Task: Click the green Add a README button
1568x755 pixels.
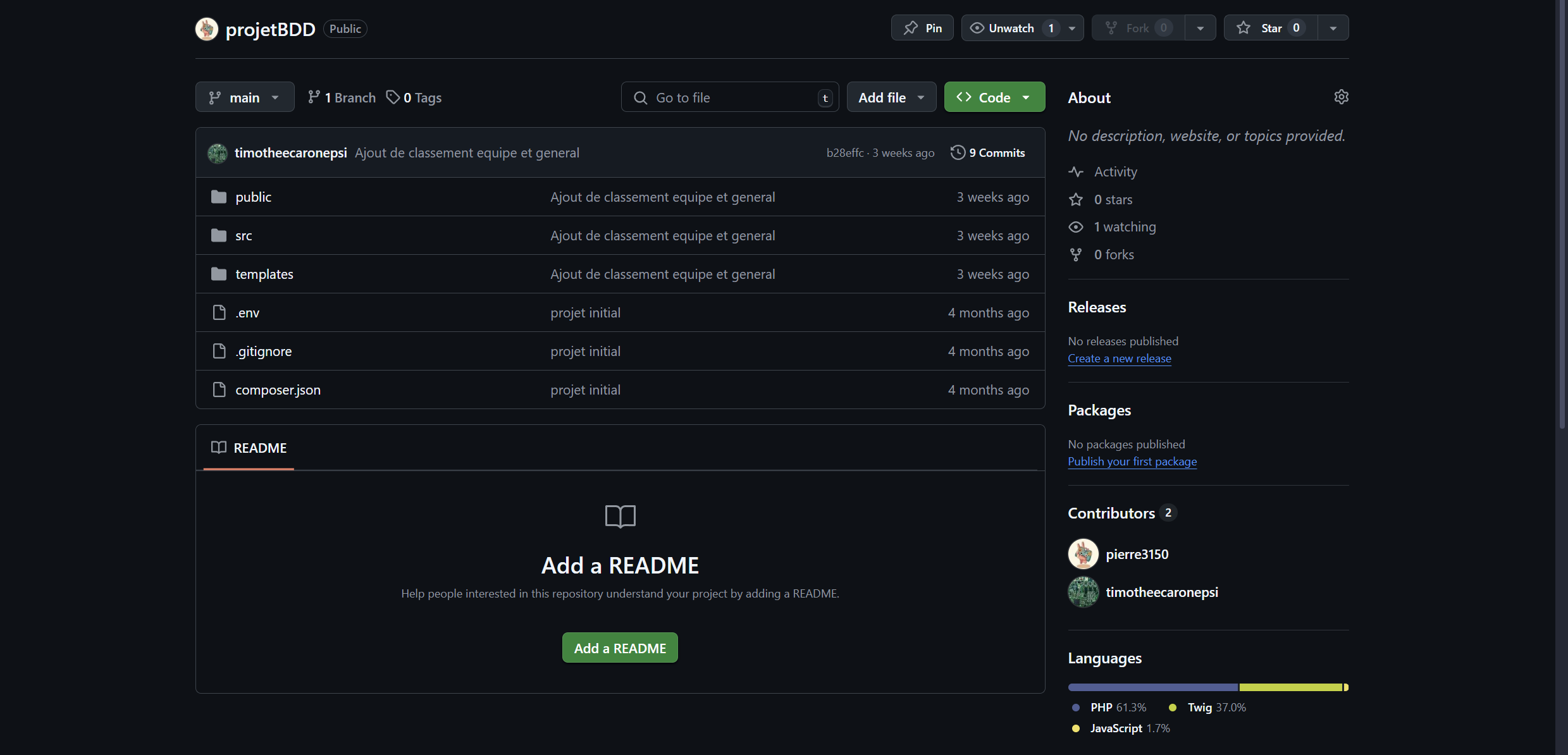Action: click(x=620, y=648)
